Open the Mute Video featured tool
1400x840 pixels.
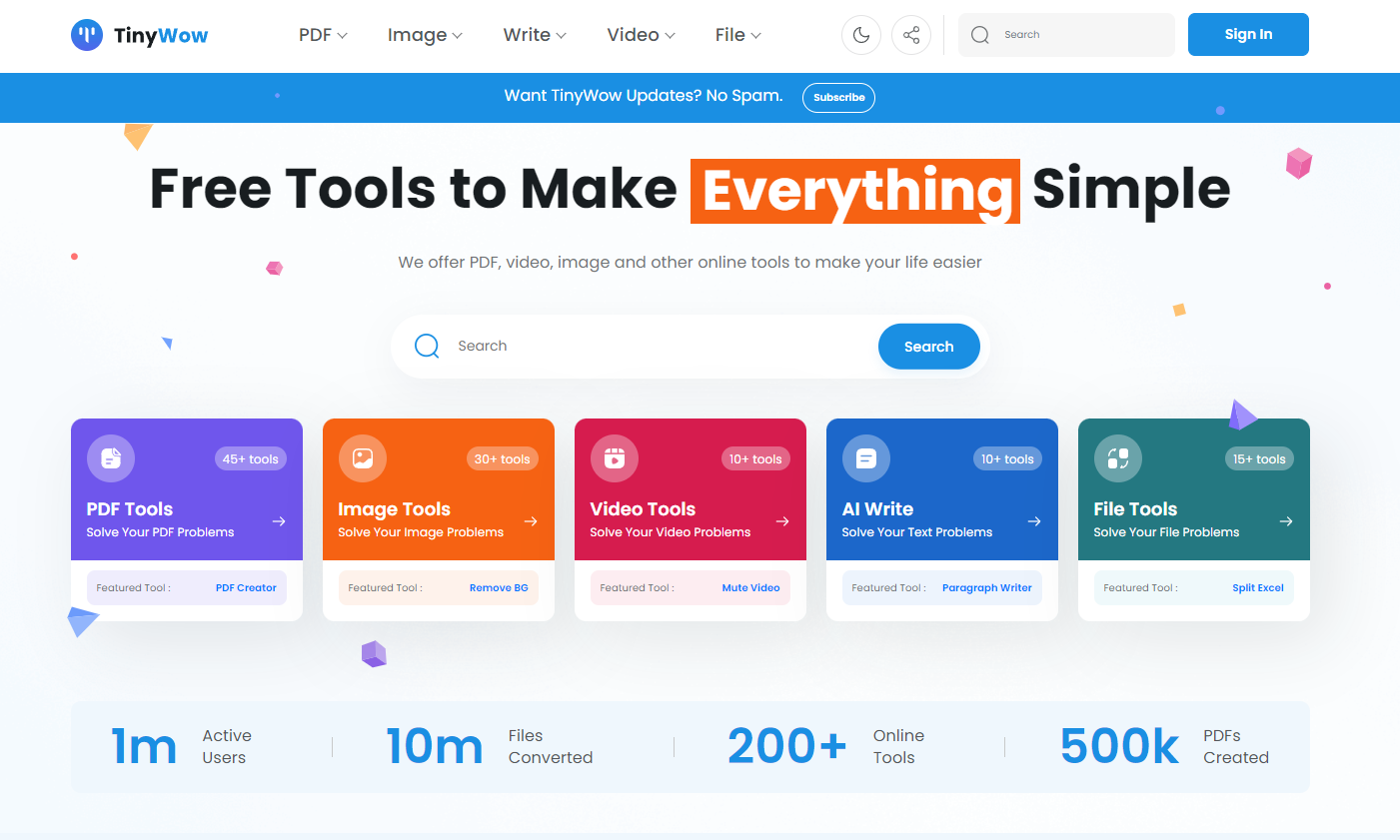point(750,588)
